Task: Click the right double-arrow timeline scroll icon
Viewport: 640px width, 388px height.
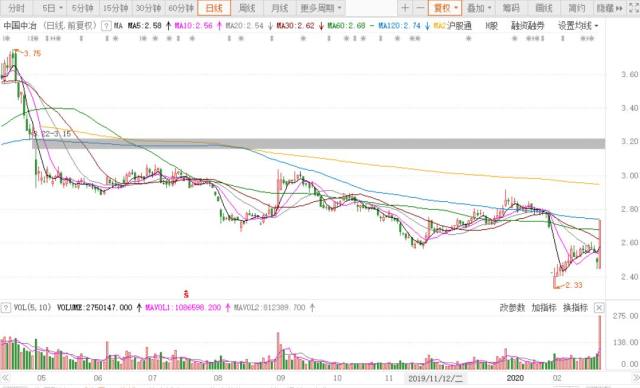Action: 636,378
